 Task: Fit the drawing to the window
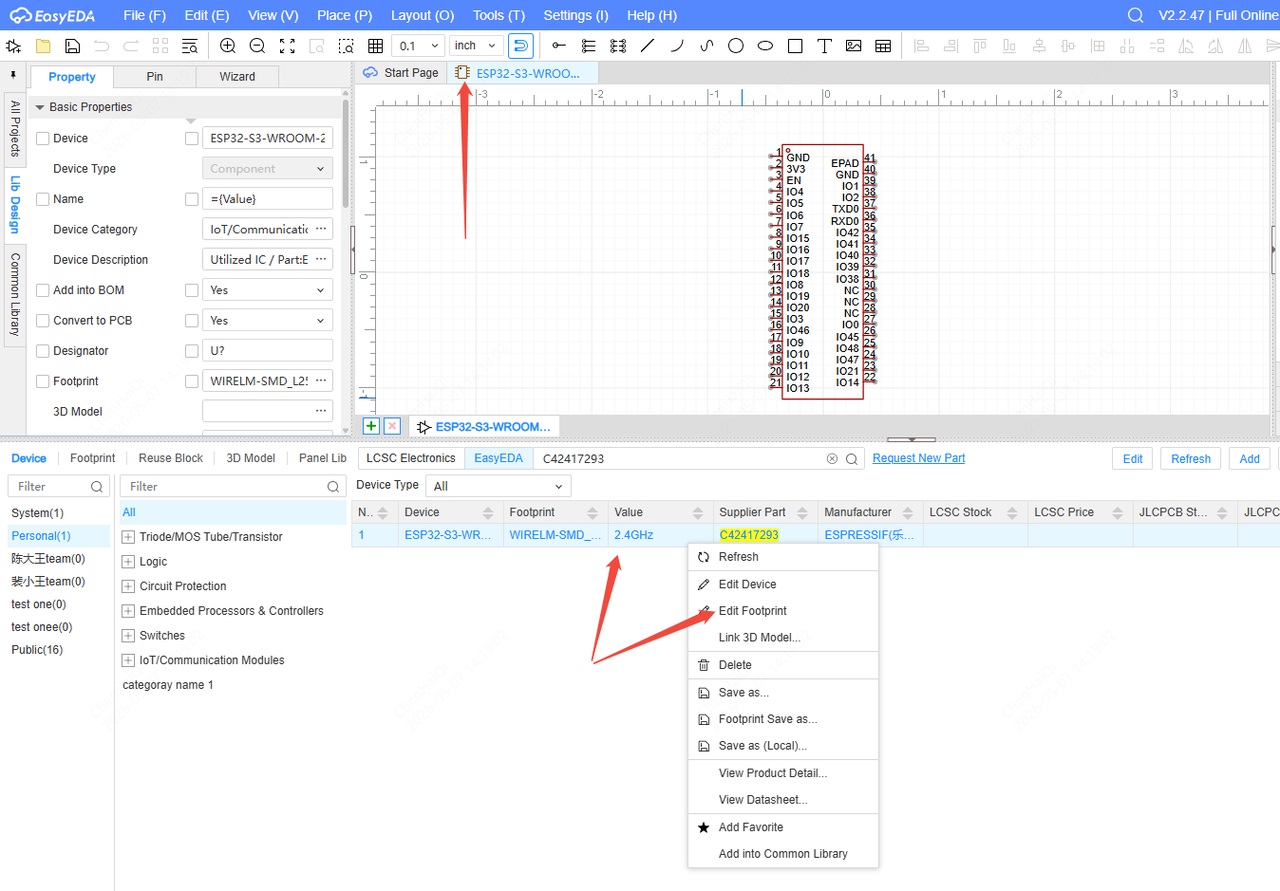pyautogui.click(x=287, y=46)
